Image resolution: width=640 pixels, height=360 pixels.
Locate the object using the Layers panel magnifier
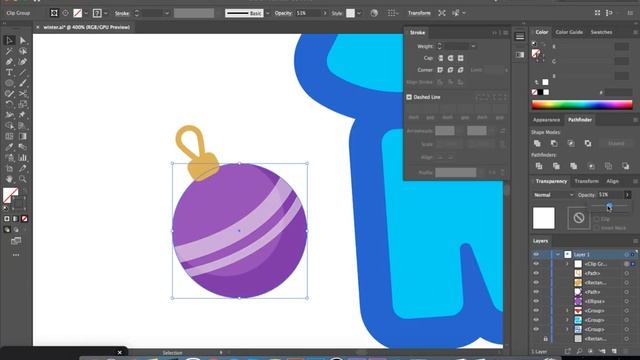click(x=579, y=351)
